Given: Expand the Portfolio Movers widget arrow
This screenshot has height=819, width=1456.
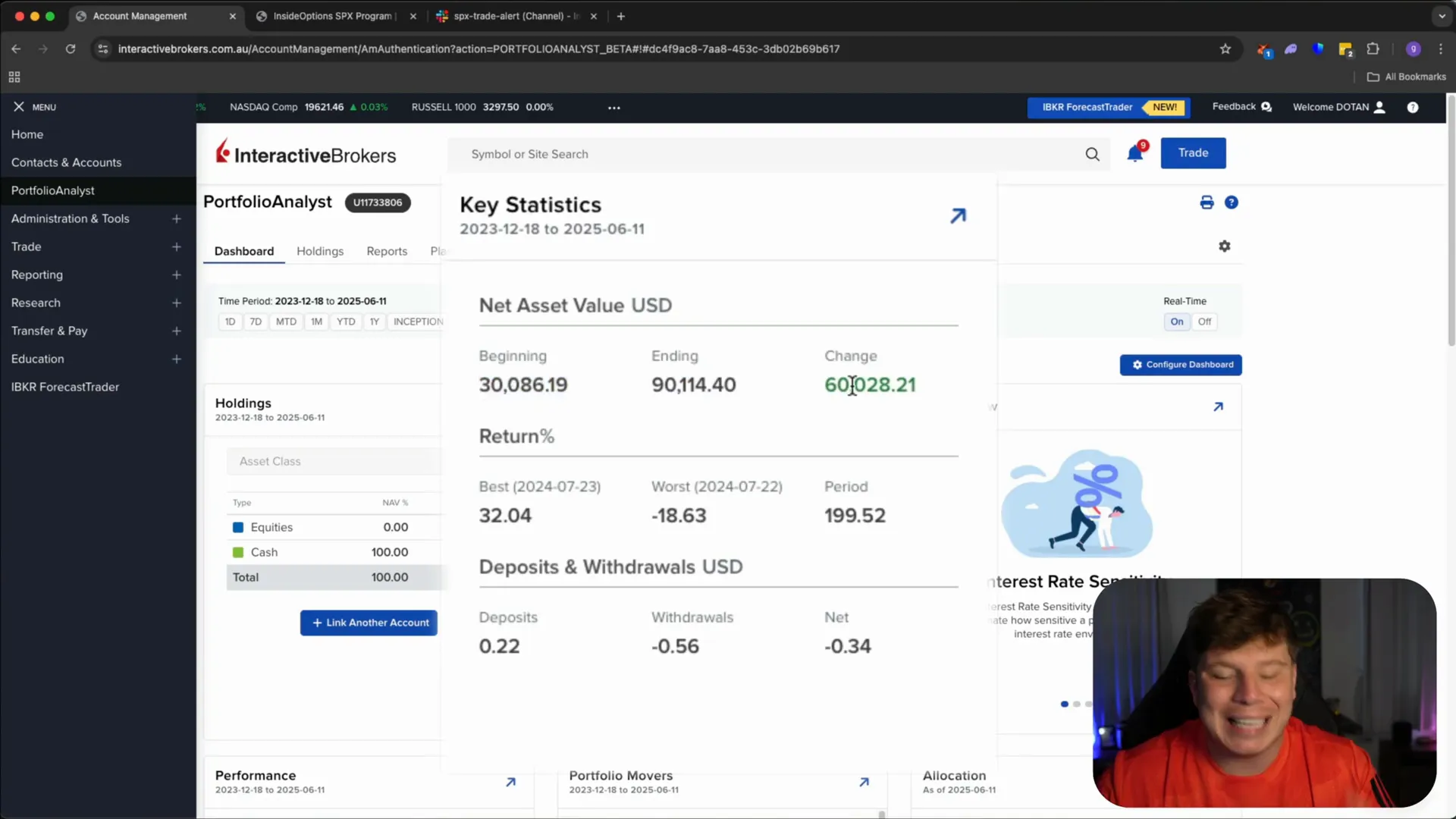Looking at the screenshot, I should [x=864, y=782].
